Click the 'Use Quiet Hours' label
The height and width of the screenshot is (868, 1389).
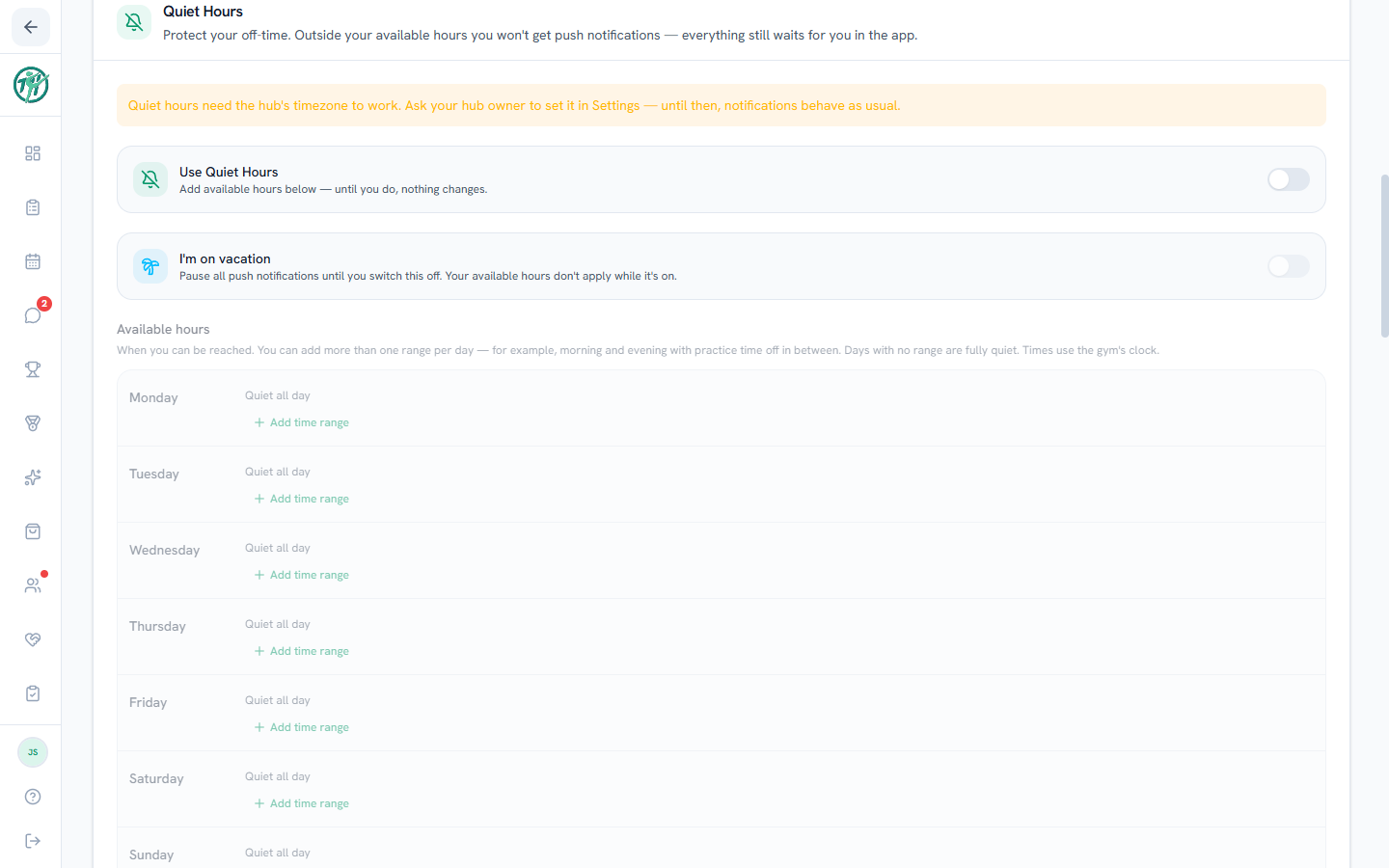point(229,172)
